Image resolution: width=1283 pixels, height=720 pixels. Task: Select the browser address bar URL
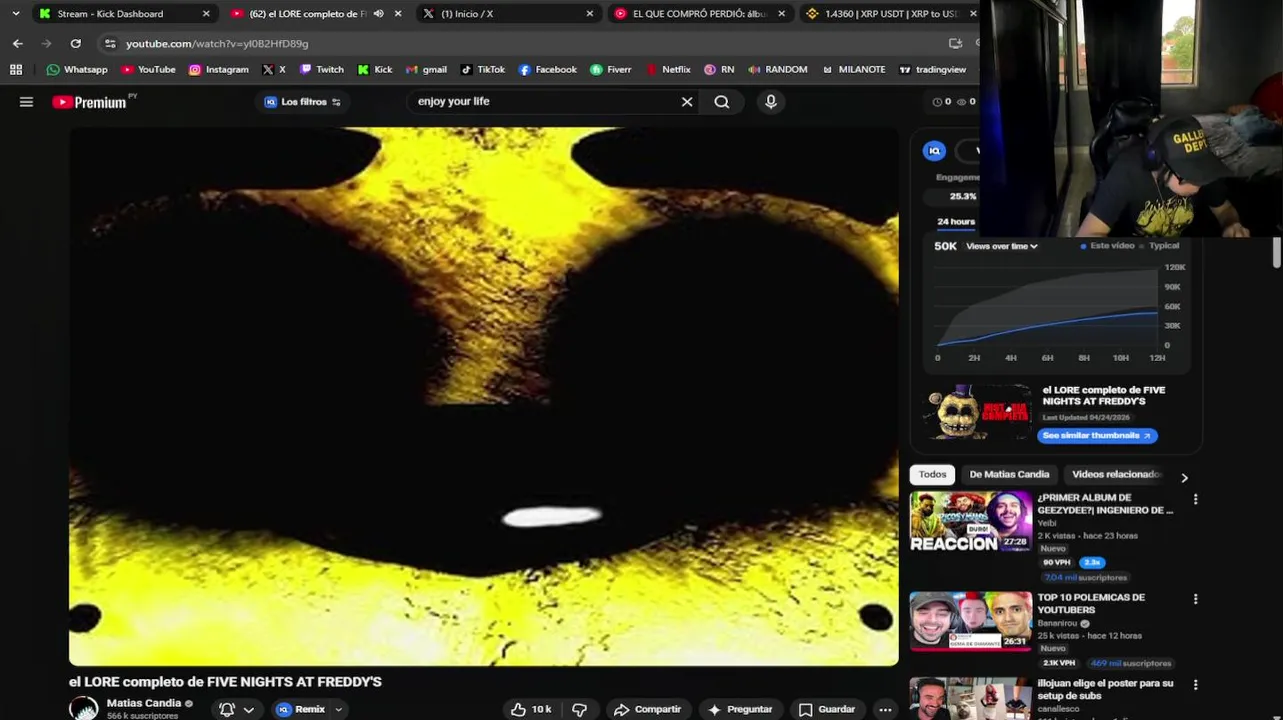pyautogui.click(x=217, y=43)
